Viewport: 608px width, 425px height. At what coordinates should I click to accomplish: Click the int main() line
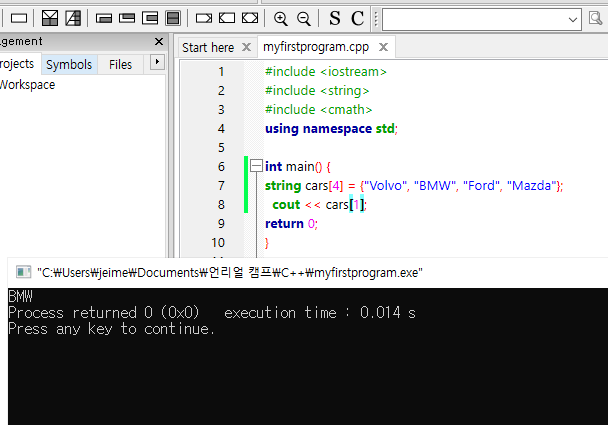point(297,167)
